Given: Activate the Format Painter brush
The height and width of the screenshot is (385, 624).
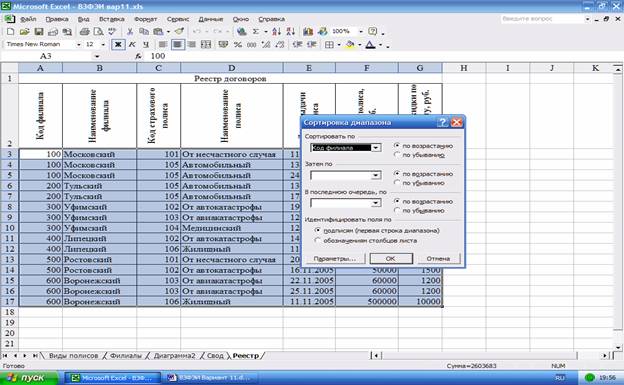Looking at the screenshot, I should [179, 31].
